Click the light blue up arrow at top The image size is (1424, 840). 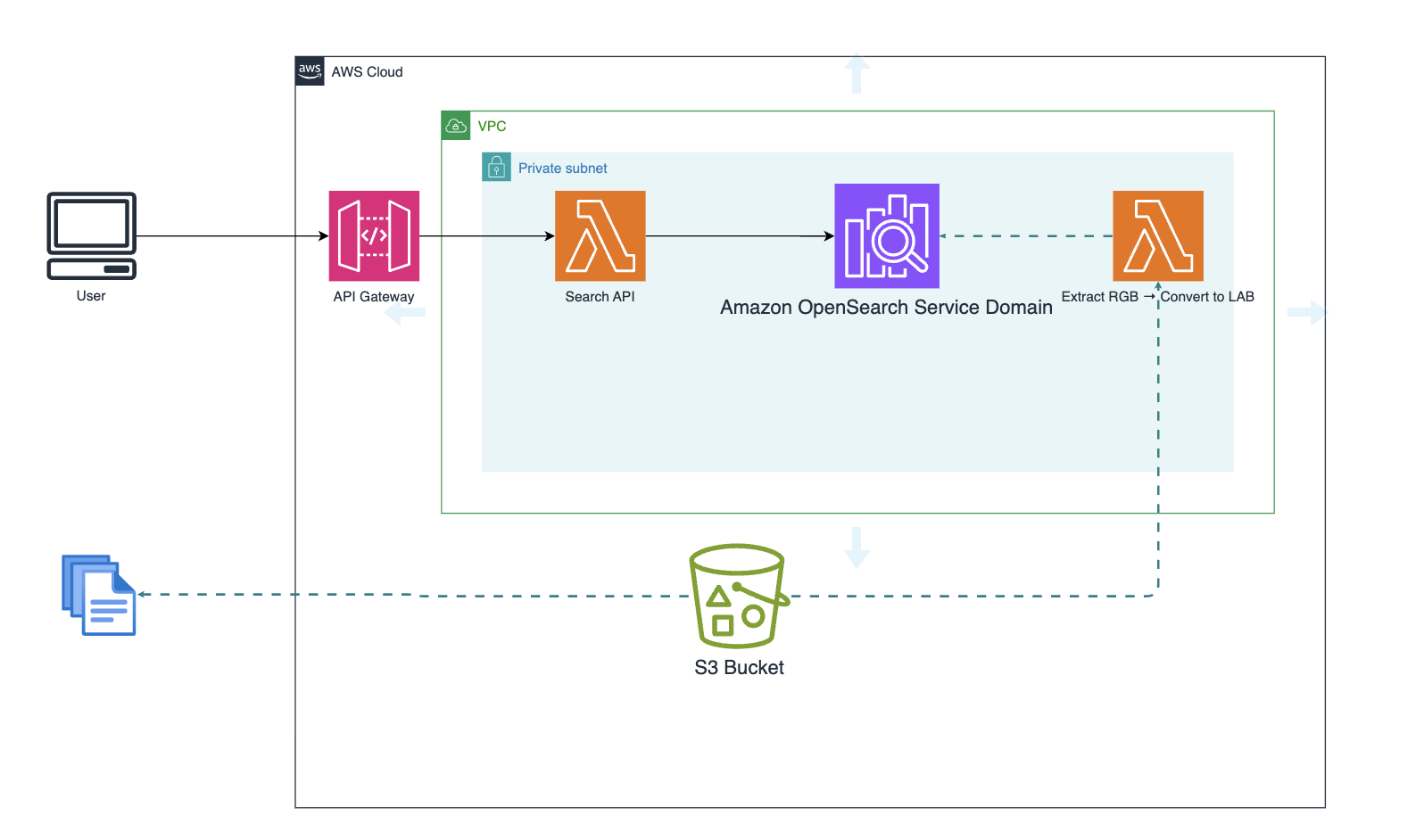(857, 73)
